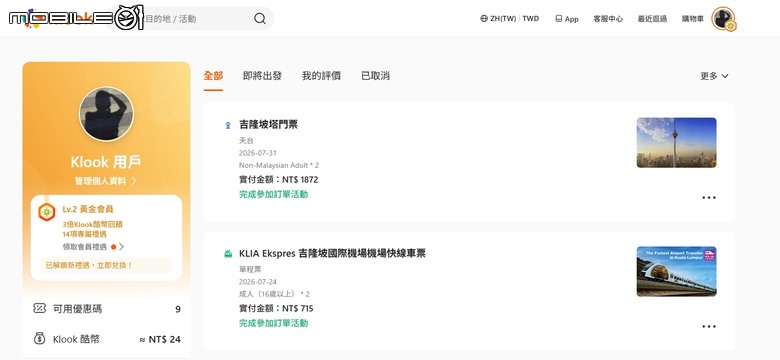
Task: Click the 2026-07-24 date text
Action: (258, 282)
